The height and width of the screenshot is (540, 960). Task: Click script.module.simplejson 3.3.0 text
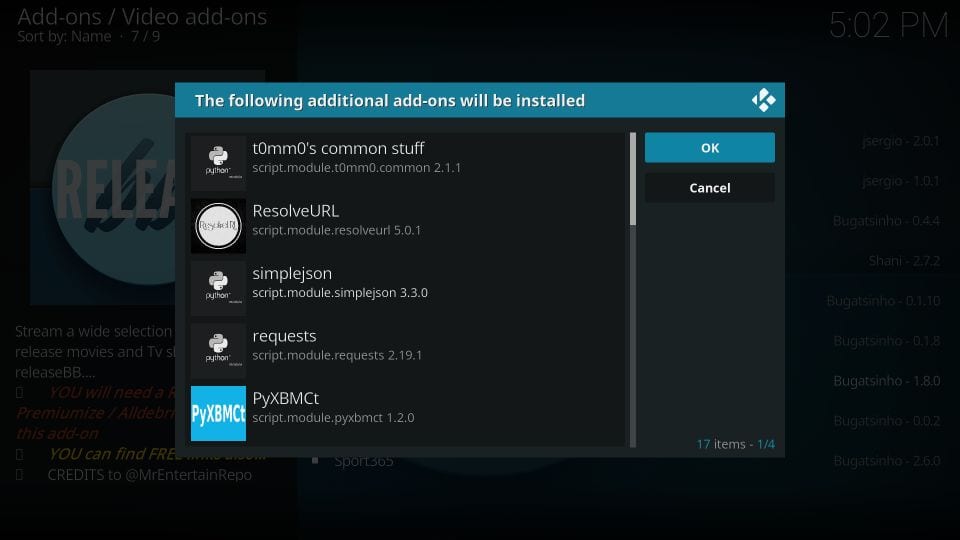click(x=340, y=293)
